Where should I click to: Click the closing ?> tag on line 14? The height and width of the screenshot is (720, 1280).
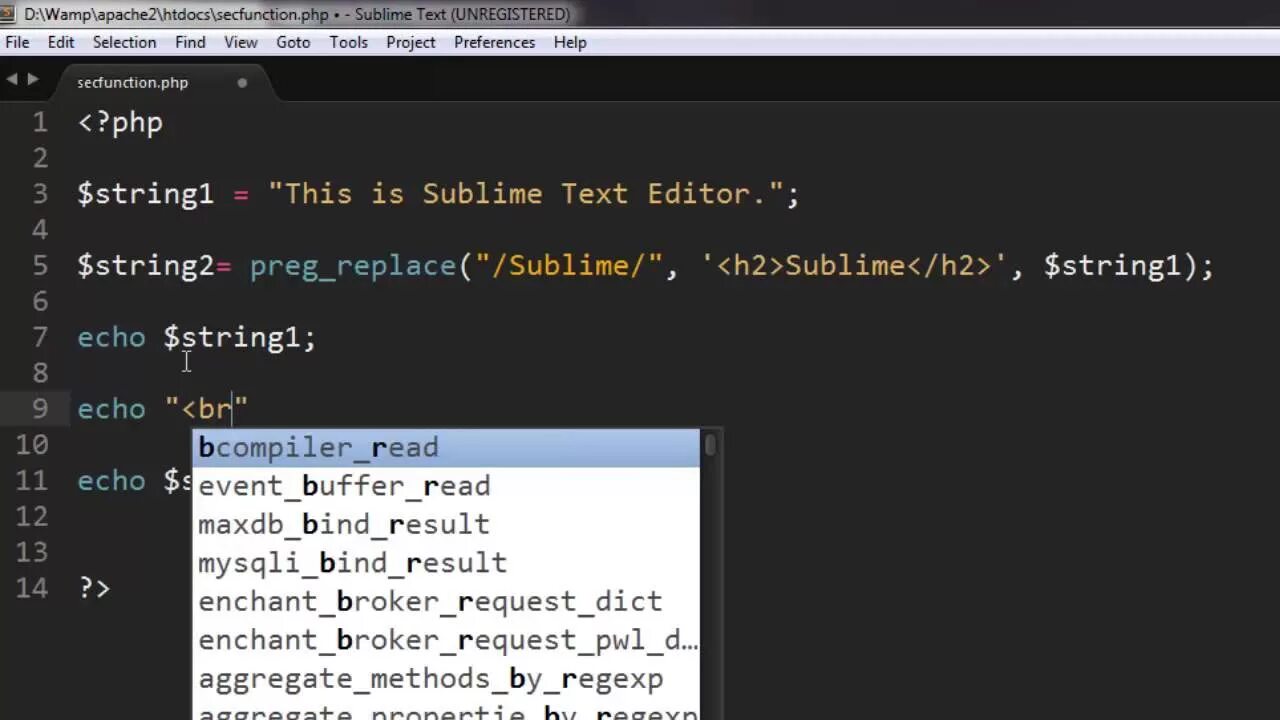(94, 587)
